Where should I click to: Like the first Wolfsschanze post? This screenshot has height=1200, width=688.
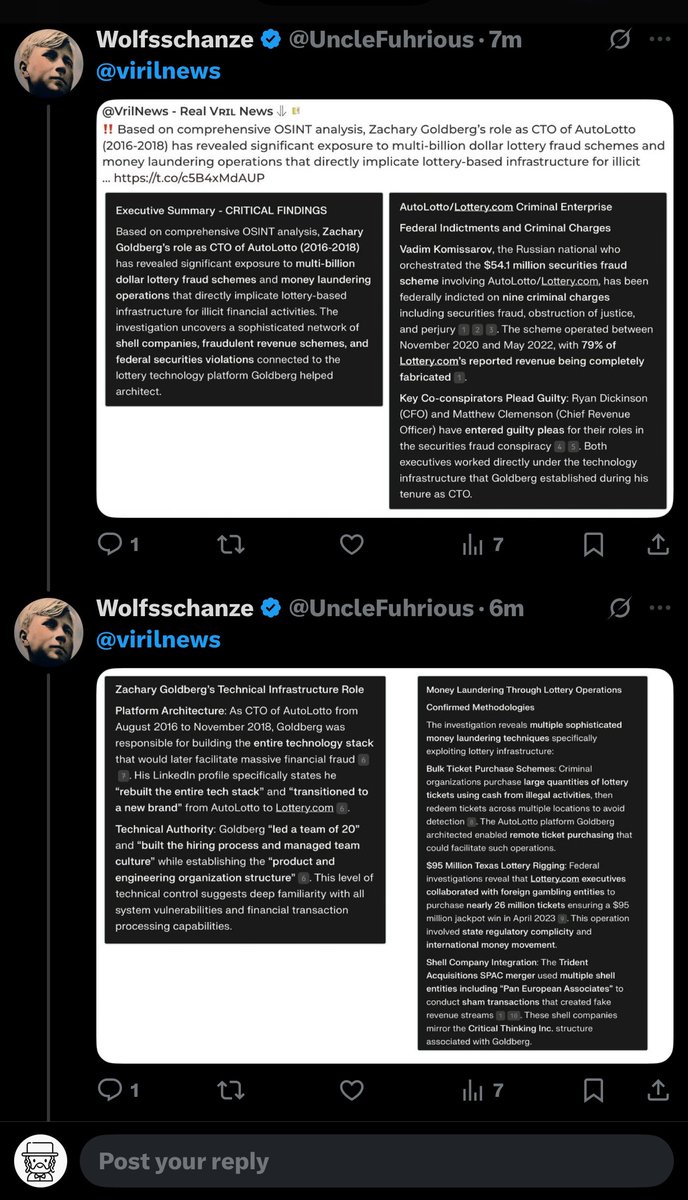click(x=352, y=544)
